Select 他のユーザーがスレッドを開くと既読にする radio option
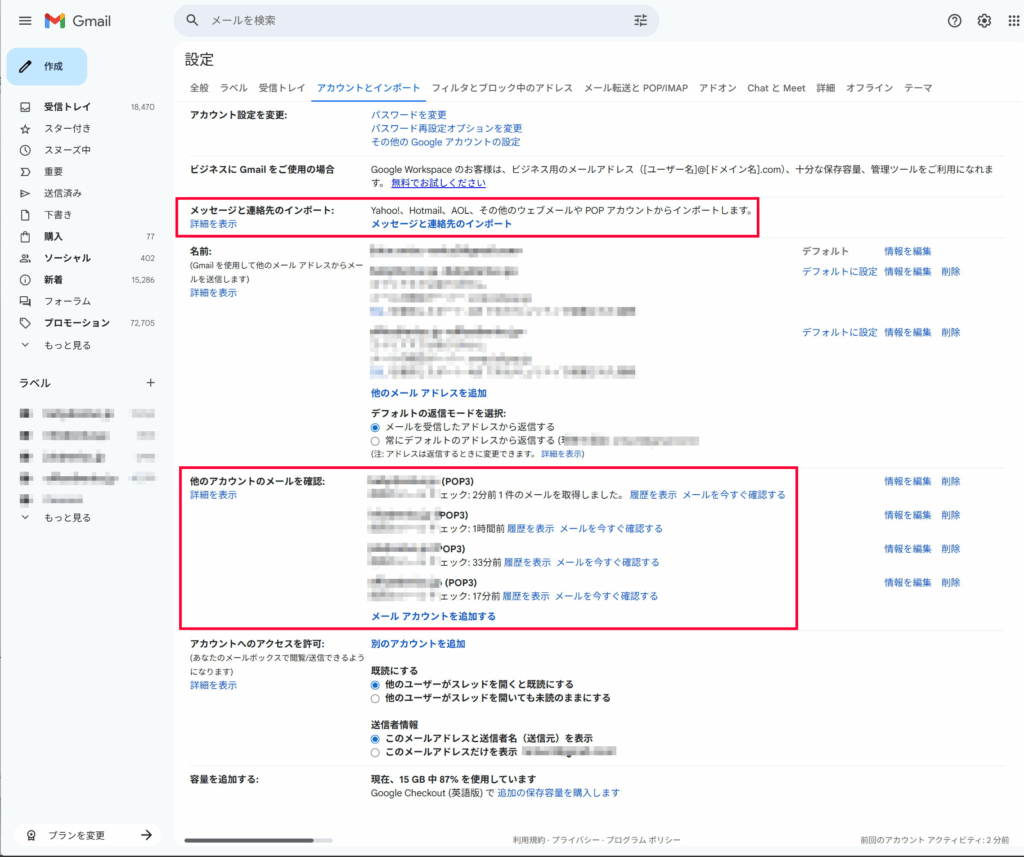 click(376, 684)
